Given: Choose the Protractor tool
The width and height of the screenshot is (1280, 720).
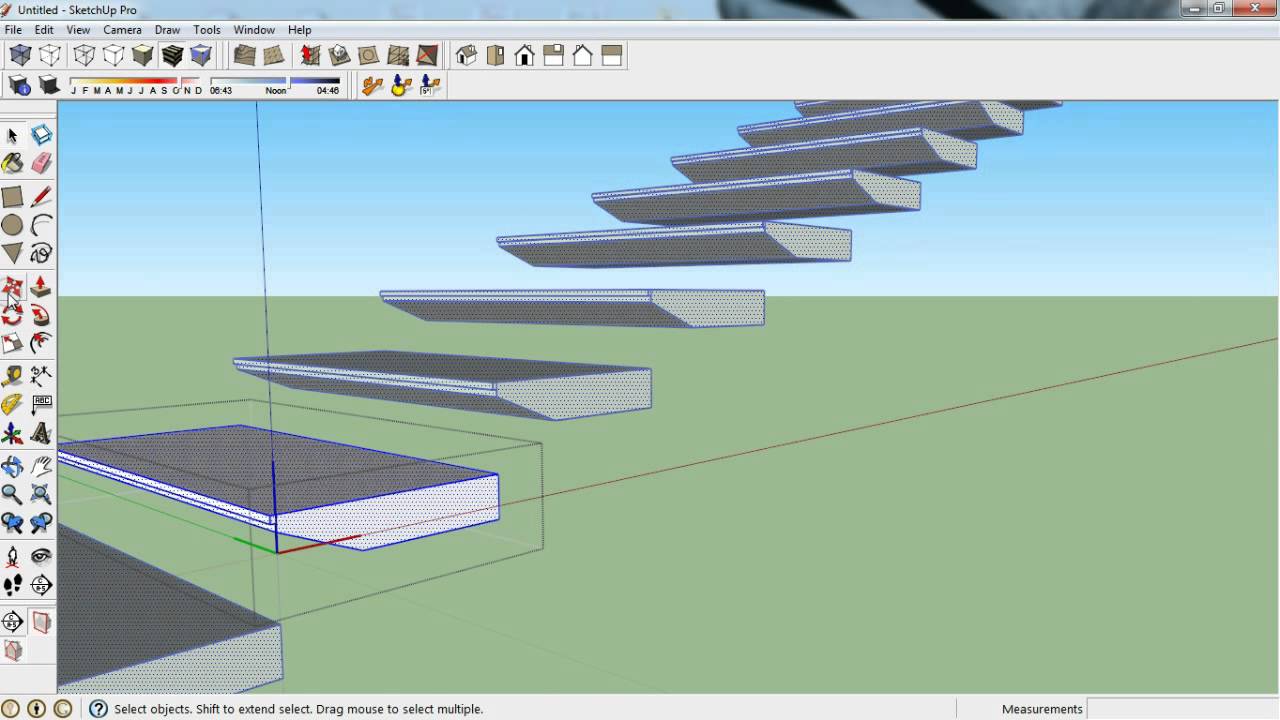Looking at the screenshot, I should [12, 405].
